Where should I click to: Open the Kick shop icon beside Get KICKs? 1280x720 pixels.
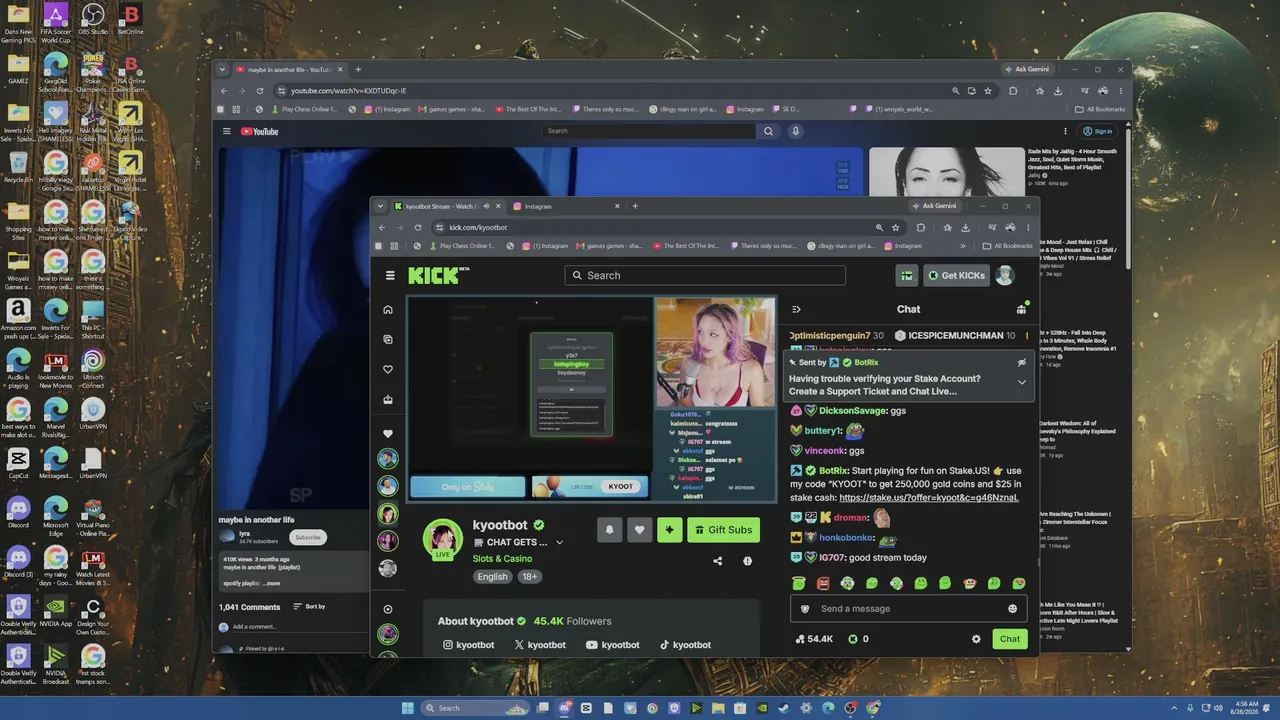click(907, 276)
